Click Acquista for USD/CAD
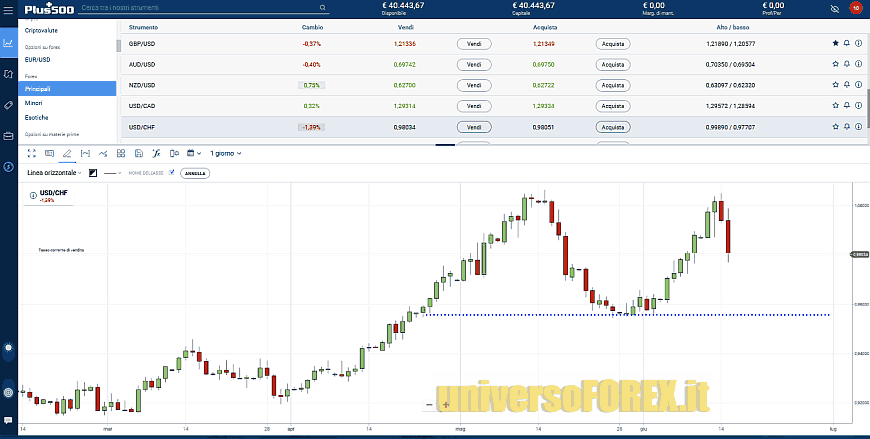 coord(613,106)
